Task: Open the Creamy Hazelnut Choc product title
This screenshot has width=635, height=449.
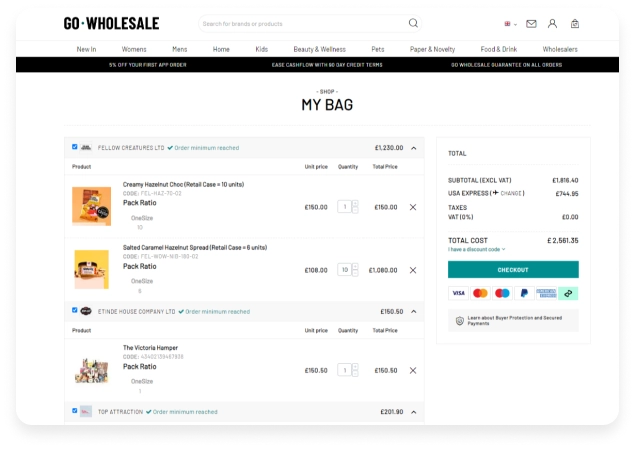Action: pos(183,185)
